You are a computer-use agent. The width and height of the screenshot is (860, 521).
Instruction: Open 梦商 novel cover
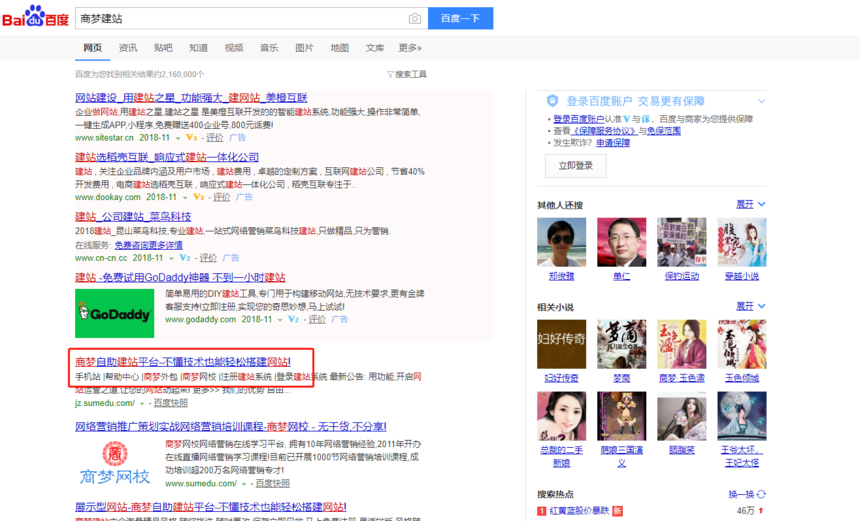click(621, 344)
